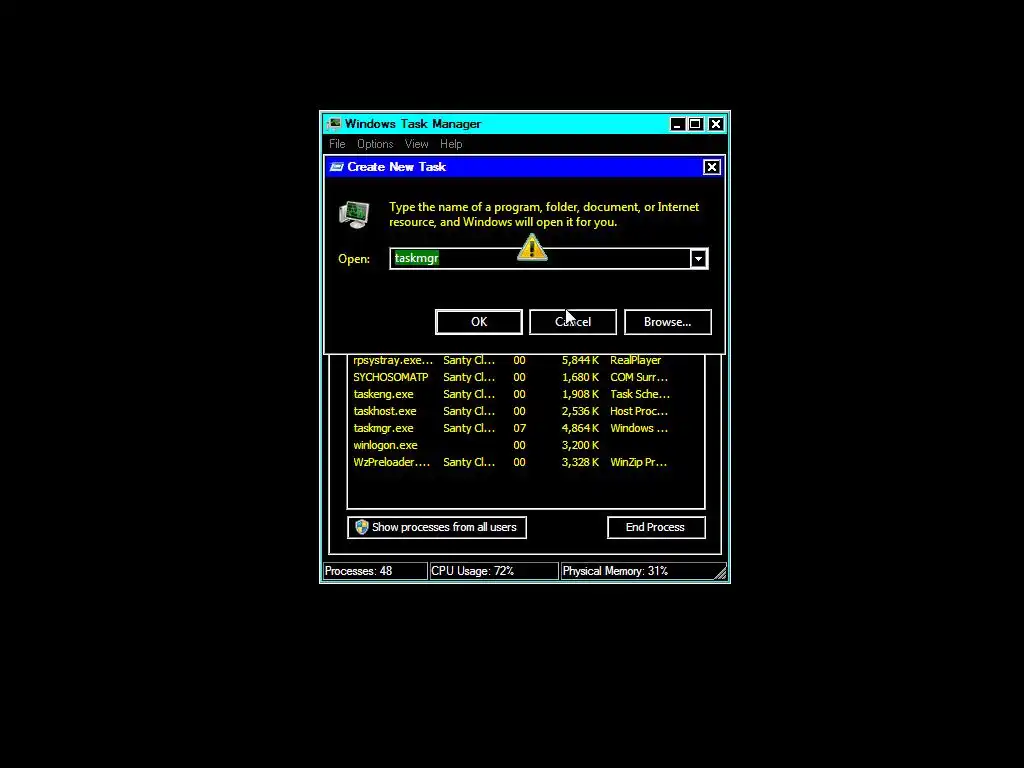
Task: Click the Cancel button
Action: (573, 322)
